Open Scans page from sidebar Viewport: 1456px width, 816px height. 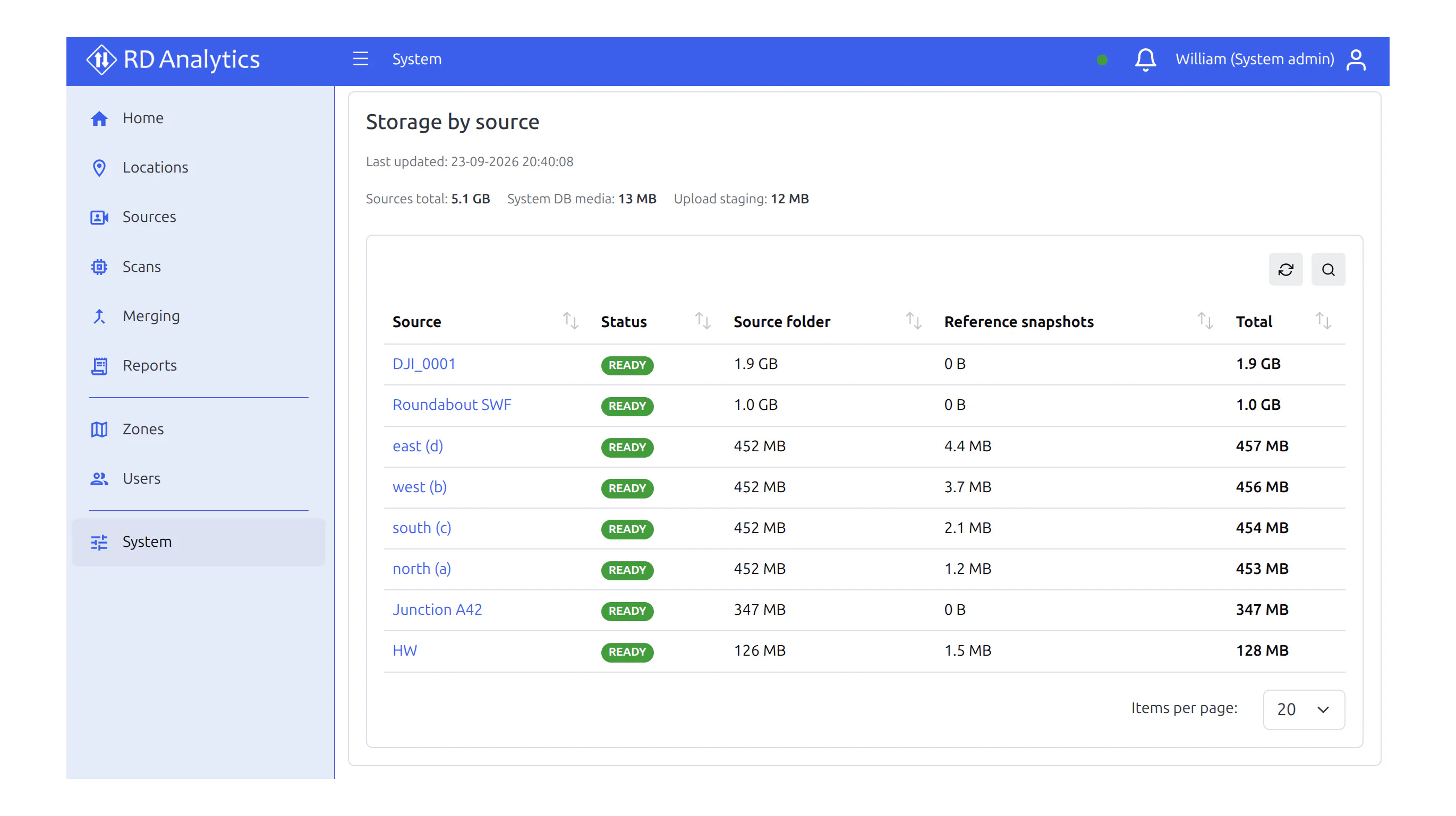(x=198, y=266)
